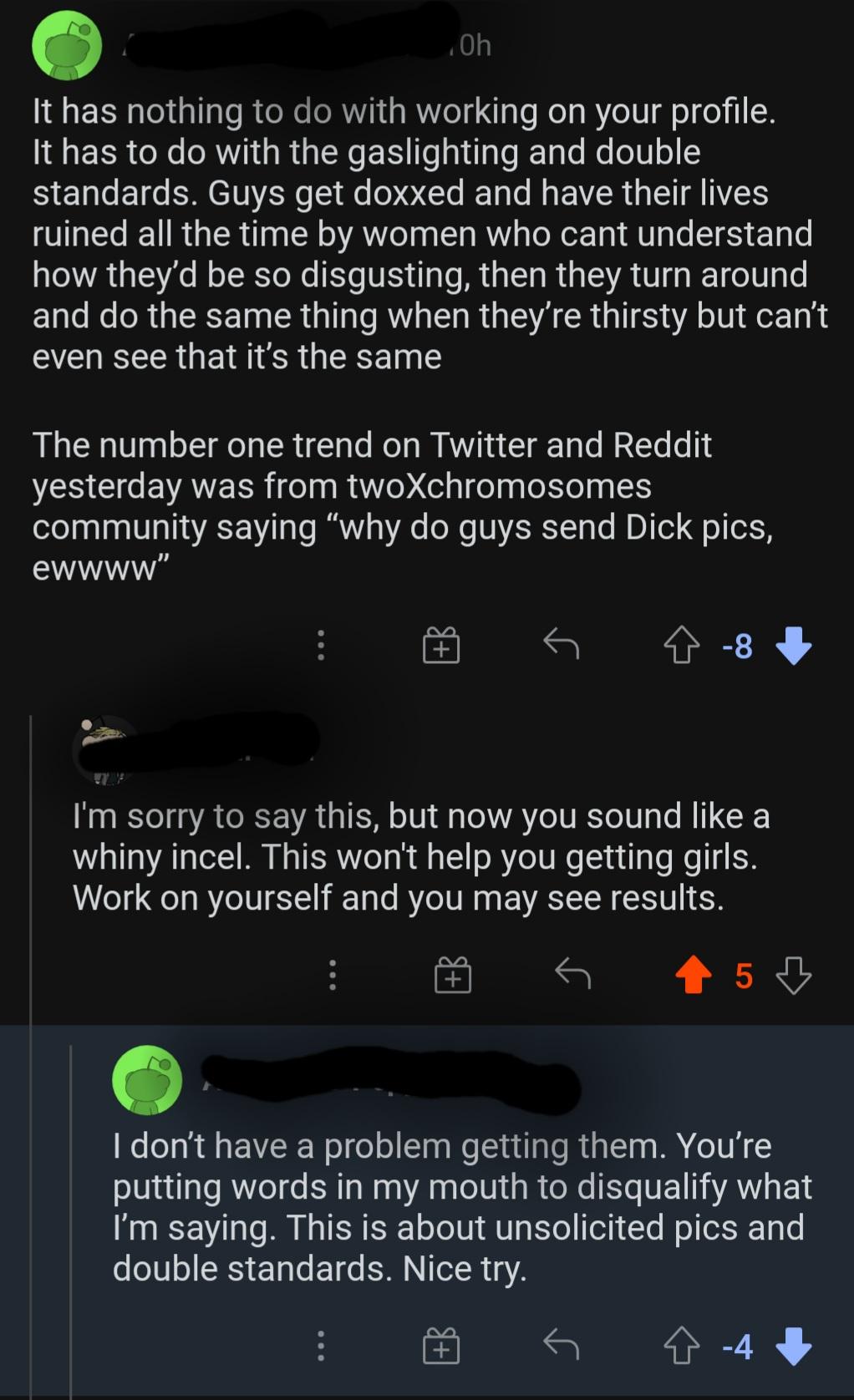The image size is (854, 1400).
Task: Open profile via top green Snoo avatar
Action: (67, 46)
